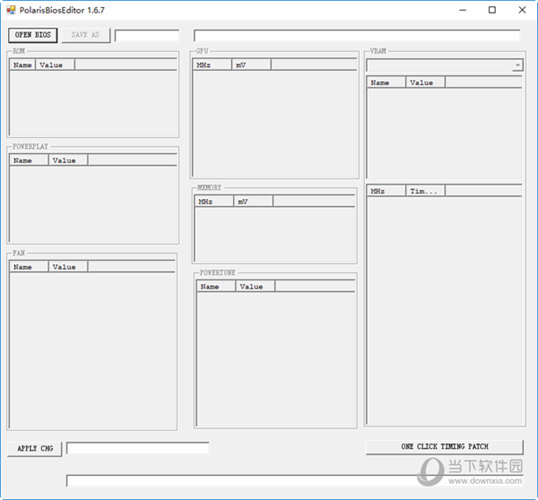Select the Name header in VRAM list
The width and height of the screenshot is (538, 500).
387,82
